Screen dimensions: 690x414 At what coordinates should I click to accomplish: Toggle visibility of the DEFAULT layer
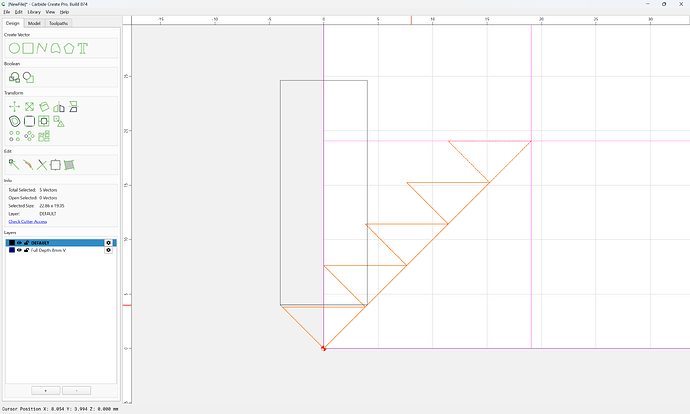pyautogui.click(x=19, y=243)
